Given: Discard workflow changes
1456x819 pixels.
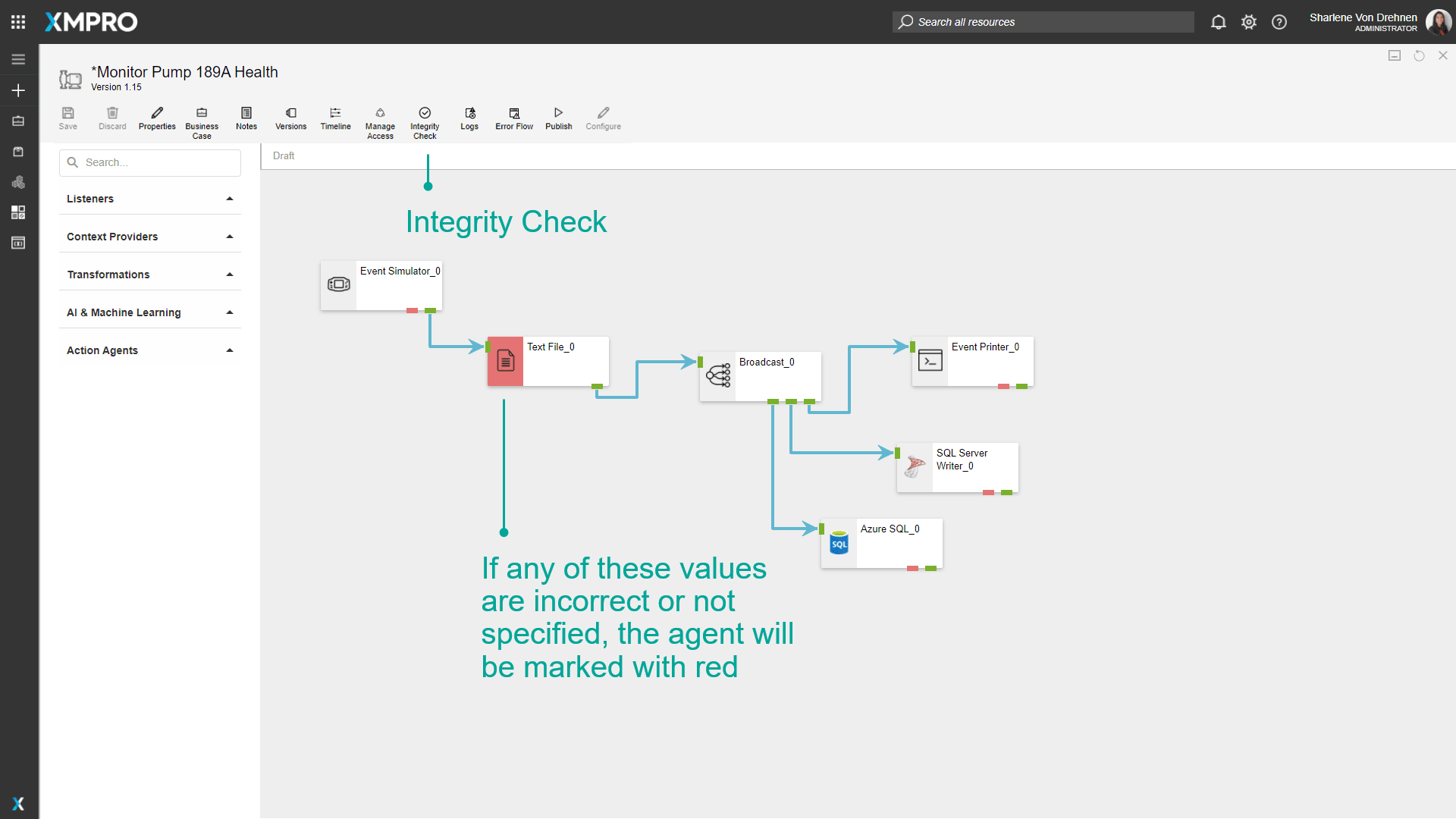Looking at the screenshot, I should (112, 119).
